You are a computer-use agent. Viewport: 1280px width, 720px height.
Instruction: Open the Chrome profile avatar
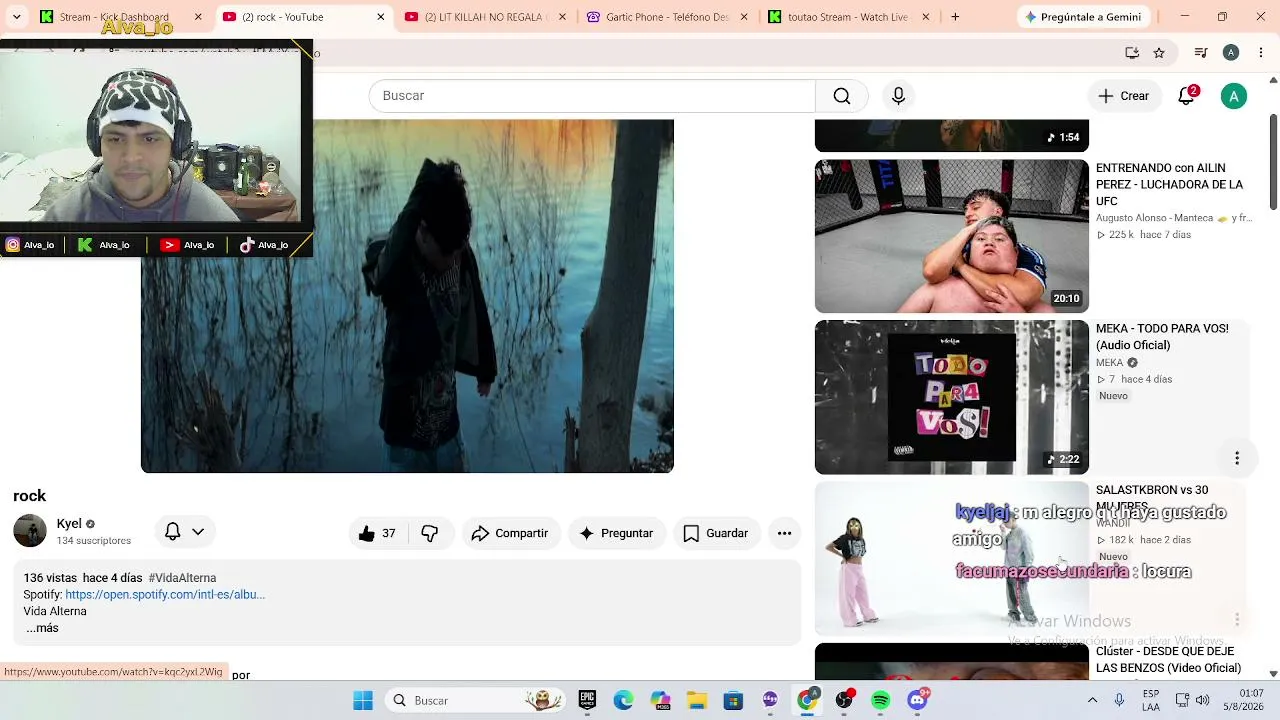click(1231, 53)
